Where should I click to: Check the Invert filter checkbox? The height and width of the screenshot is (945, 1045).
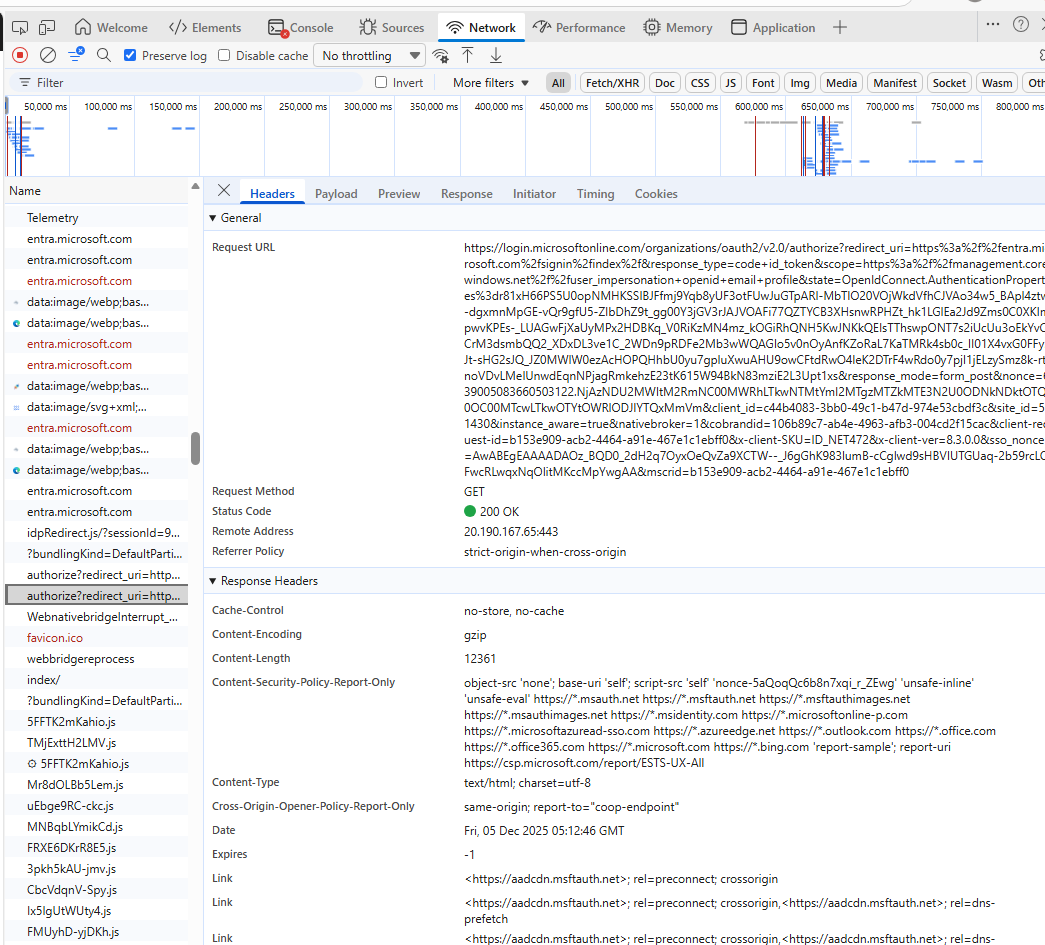coord(381,83)
